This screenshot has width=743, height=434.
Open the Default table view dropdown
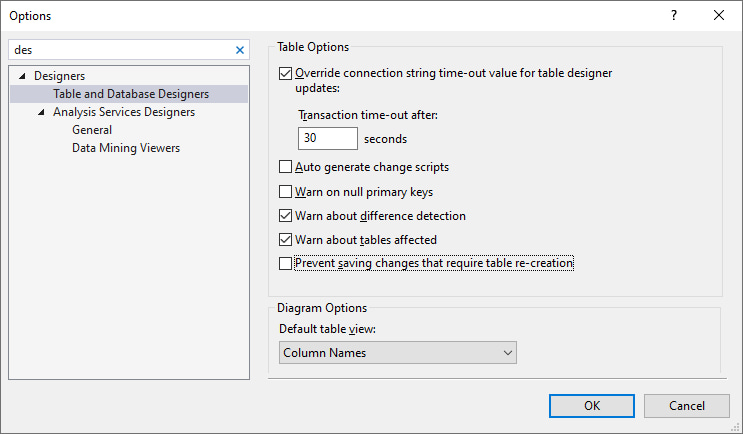click(397, 353)
